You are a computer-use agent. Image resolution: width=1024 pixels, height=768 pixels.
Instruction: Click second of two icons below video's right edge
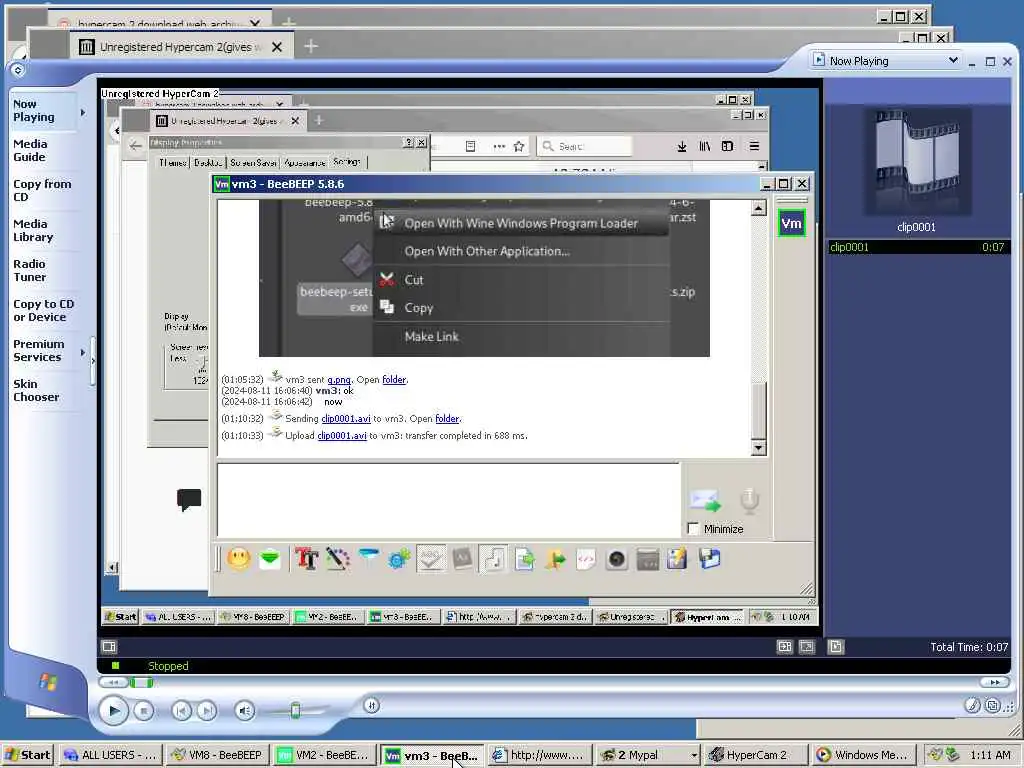point(807,647)
